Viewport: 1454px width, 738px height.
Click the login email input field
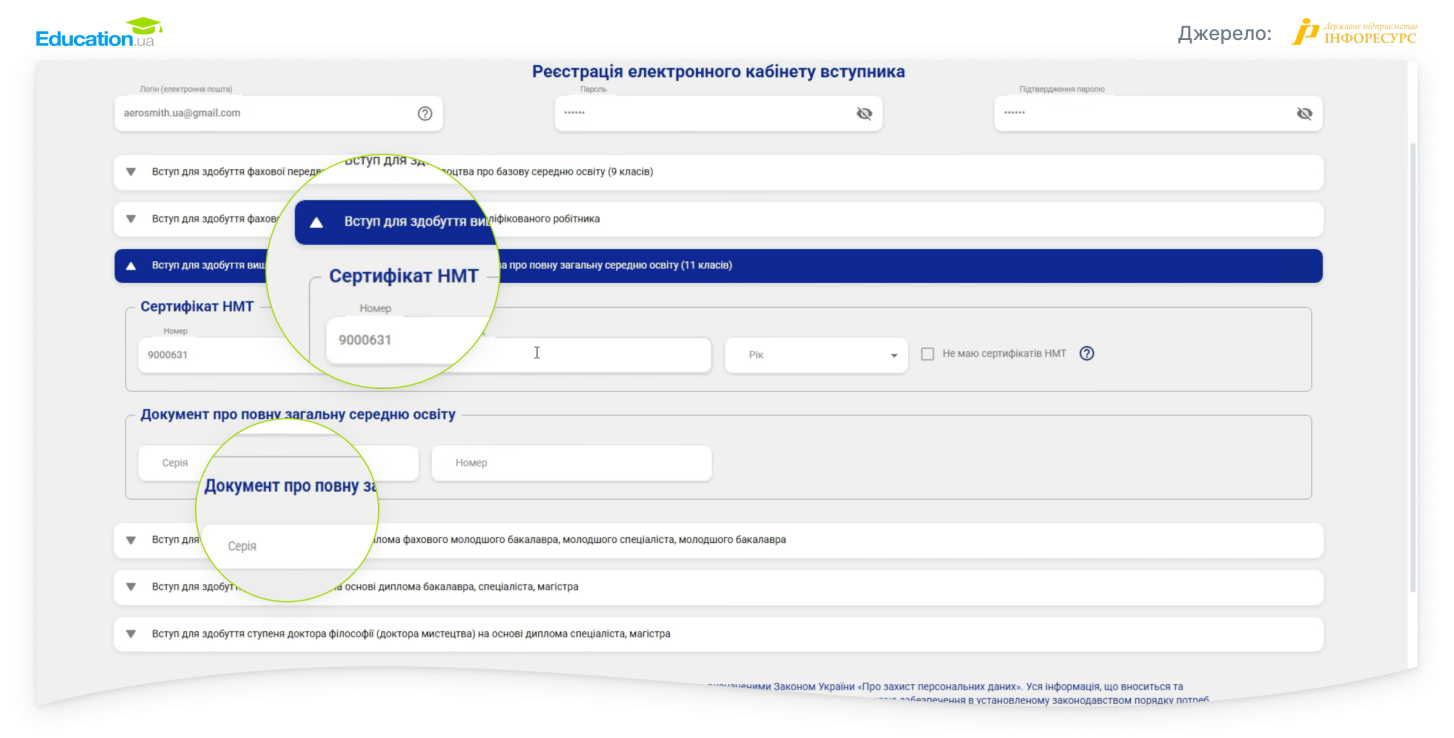(x=278, y=113)
